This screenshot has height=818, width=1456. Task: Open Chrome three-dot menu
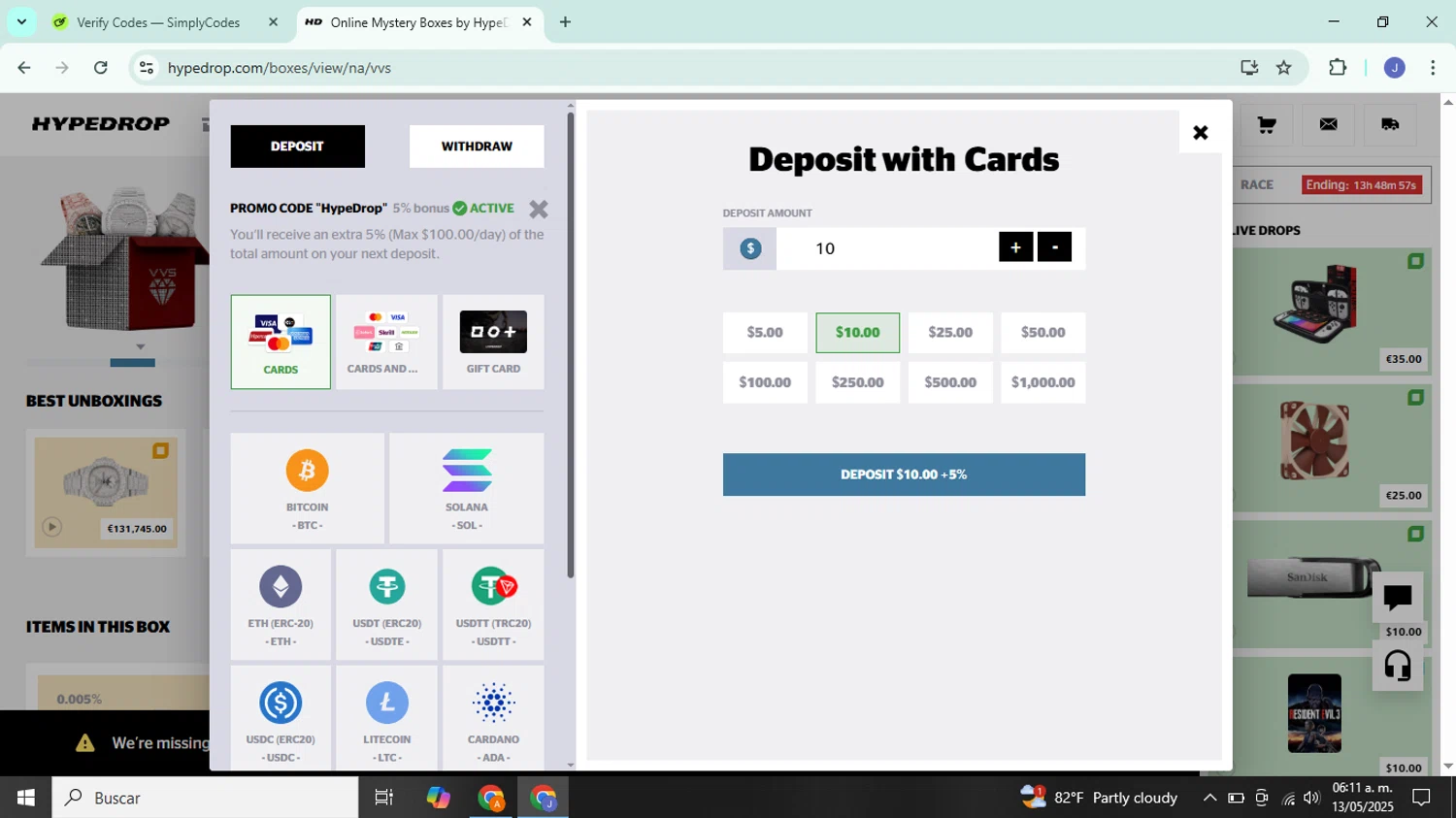tap(1433, 68)
